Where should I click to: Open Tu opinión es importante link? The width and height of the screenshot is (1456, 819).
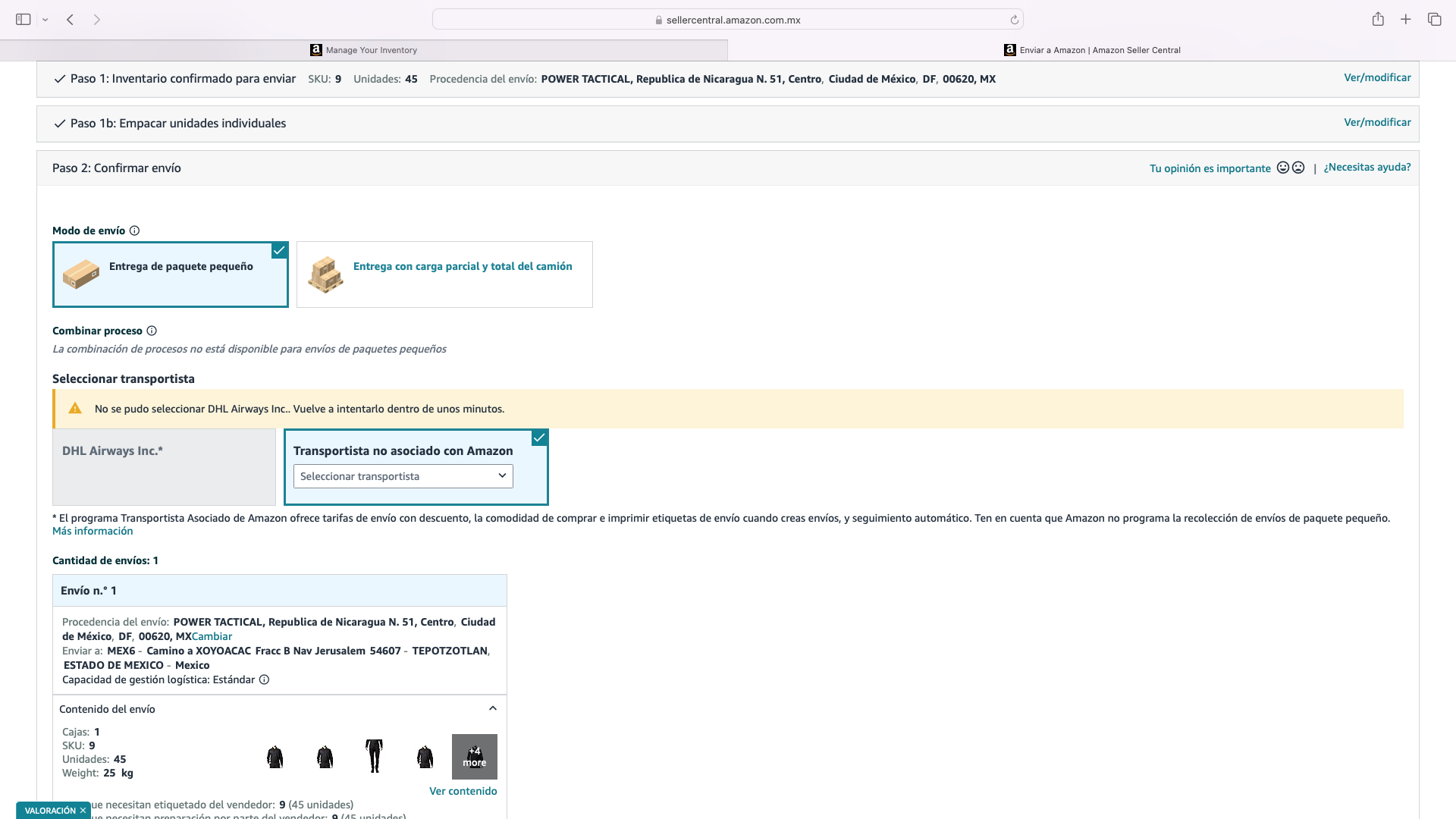1210,168
